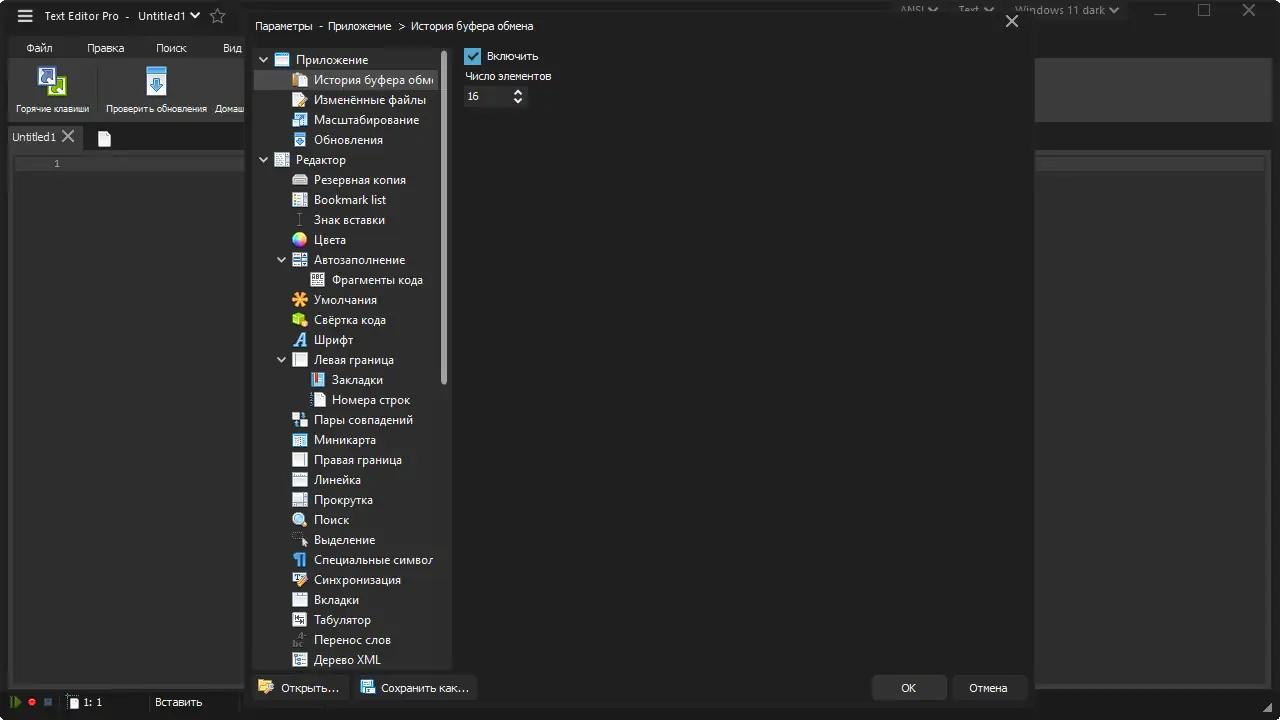Click the Число элементов number field
This screenshot has height=720, width=1280.
(x=488, y=96)
